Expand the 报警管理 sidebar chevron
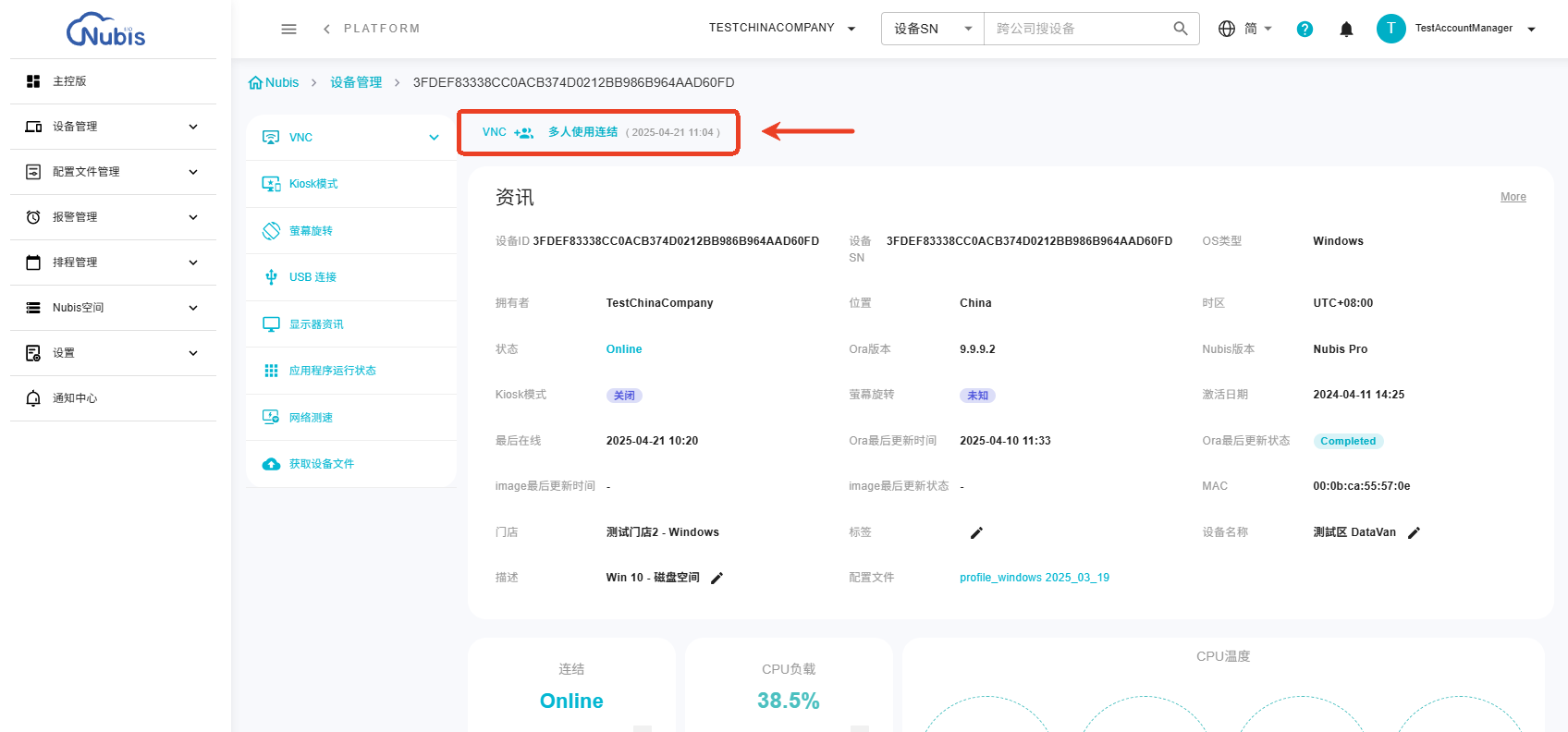This screenshot has width=1568, height=732. click(193, 217)
